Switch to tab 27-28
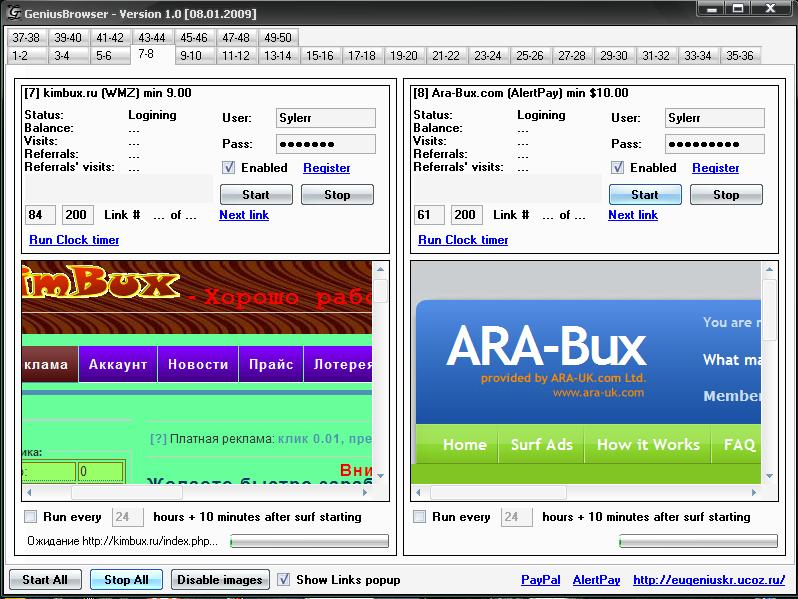 point(572,55)
